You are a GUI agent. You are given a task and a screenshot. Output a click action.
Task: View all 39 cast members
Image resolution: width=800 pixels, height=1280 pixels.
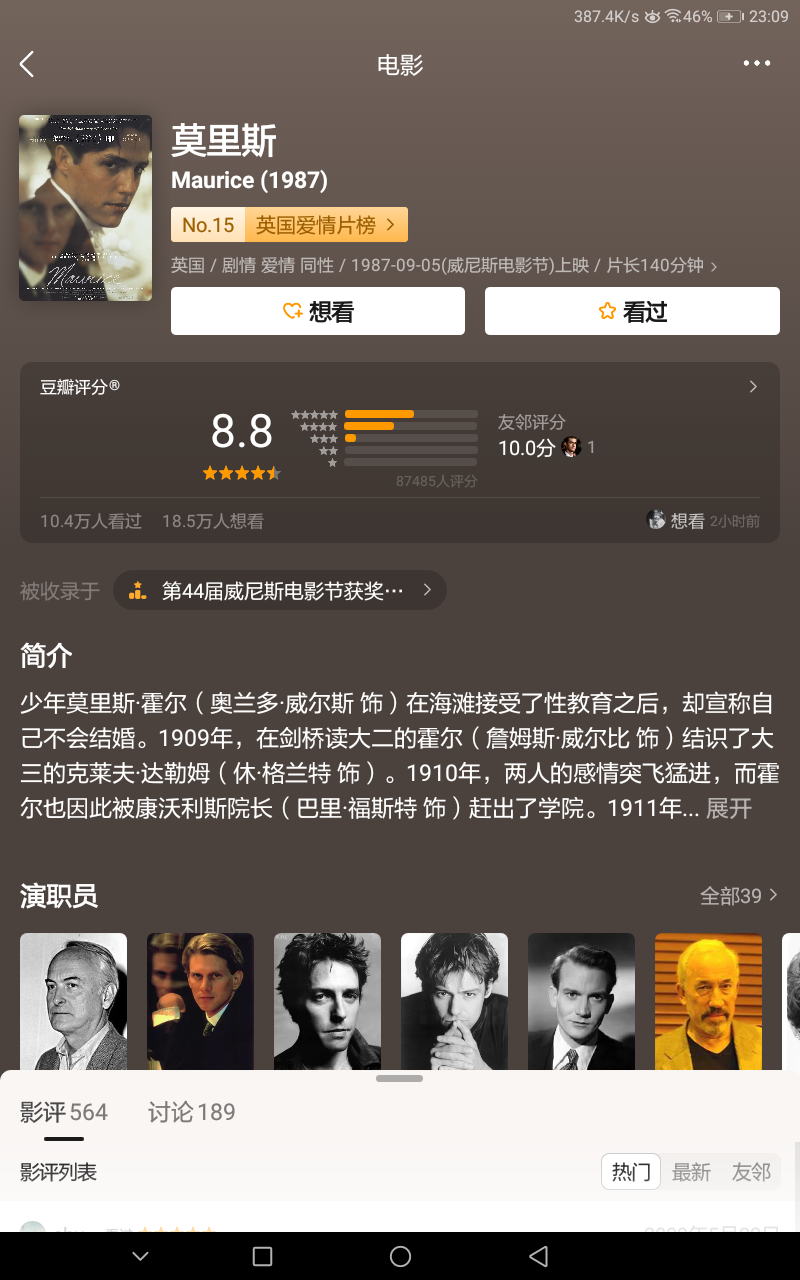click(x=739, y=896)
